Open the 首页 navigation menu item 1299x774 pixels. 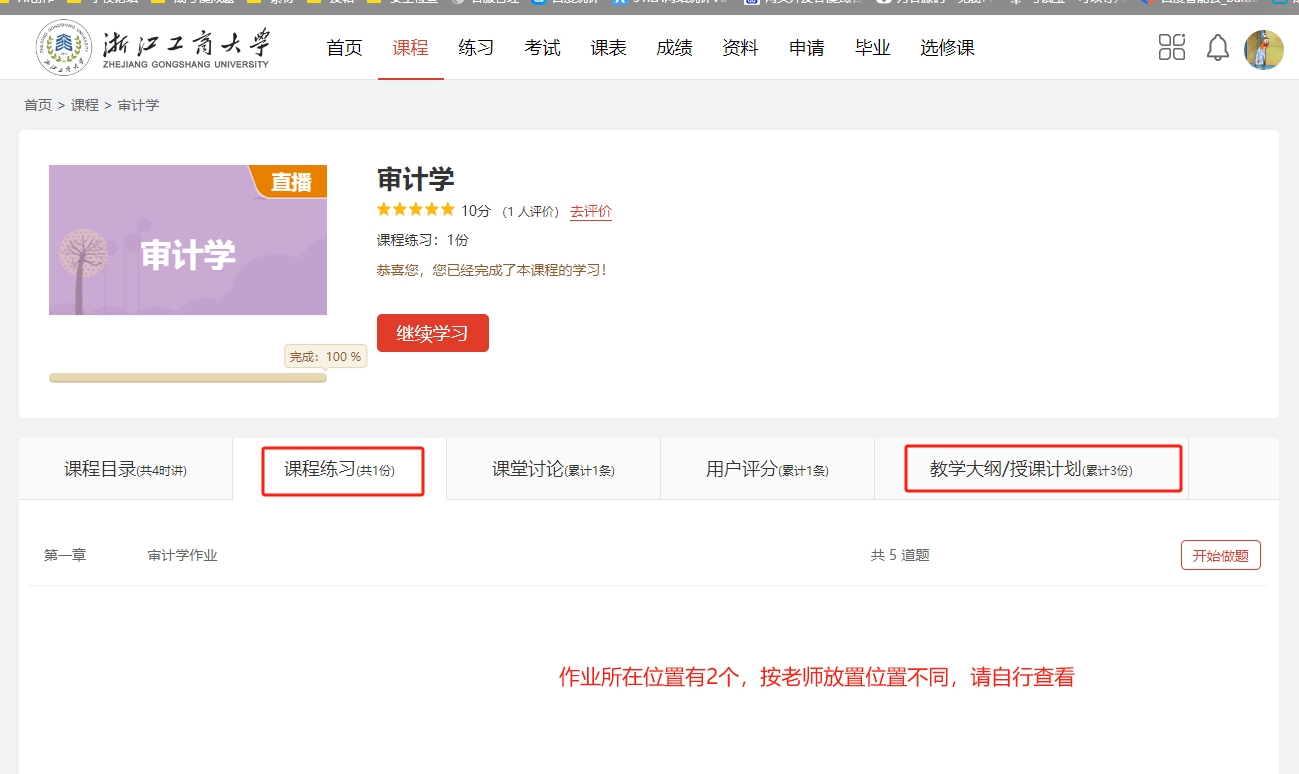(x=344, y=48)
